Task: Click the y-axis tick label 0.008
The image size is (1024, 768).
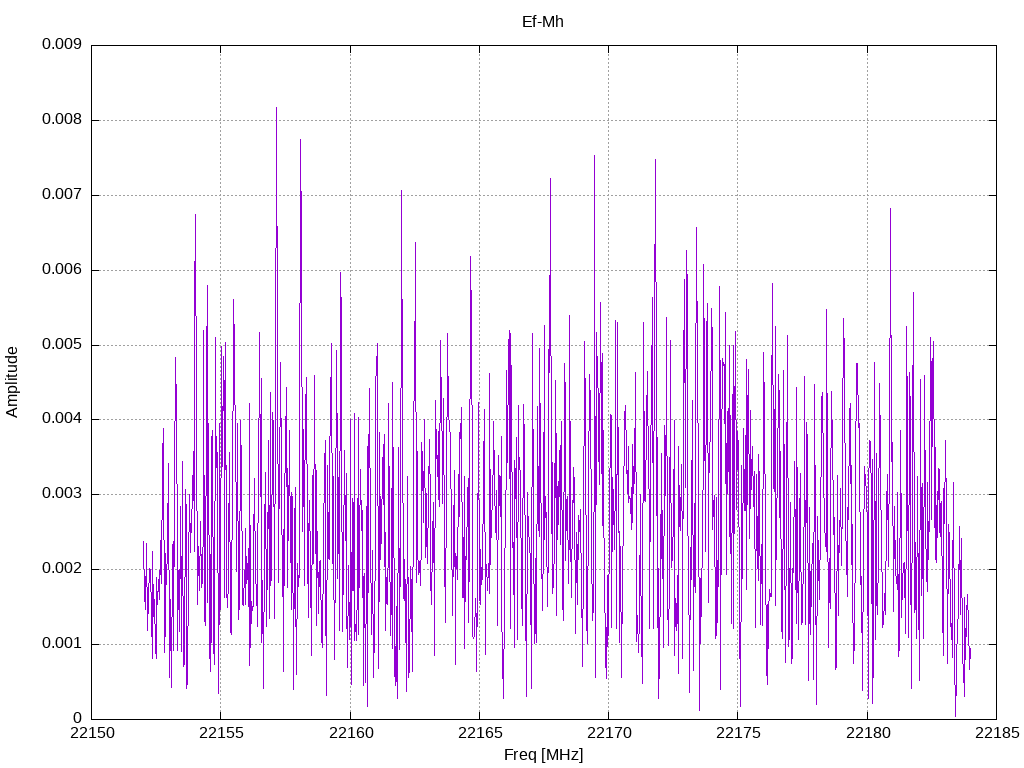Action: pyautogui.click(x=62, y=120)
